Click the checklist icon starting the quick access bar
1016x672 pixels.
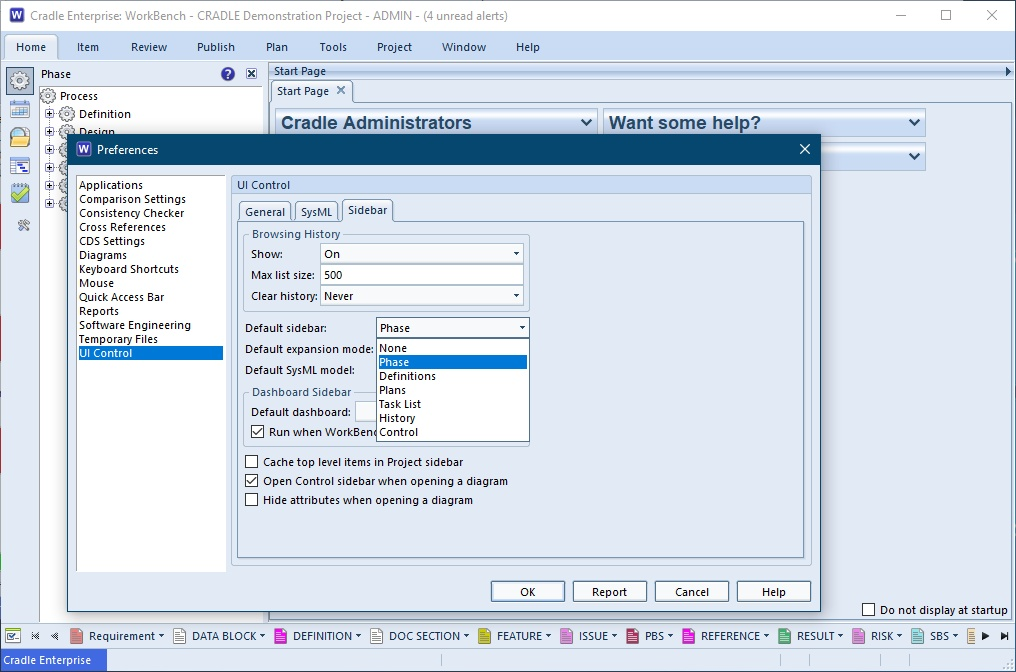(x=12, y=636)
